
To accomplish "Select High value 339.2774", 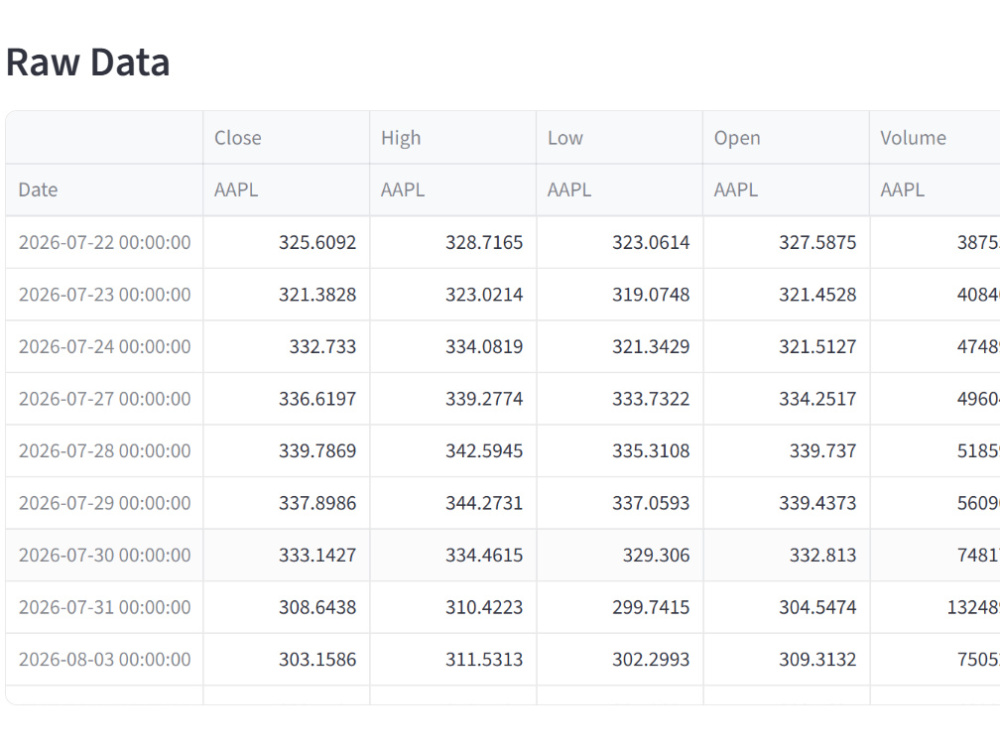I will [x=453, y=399].
